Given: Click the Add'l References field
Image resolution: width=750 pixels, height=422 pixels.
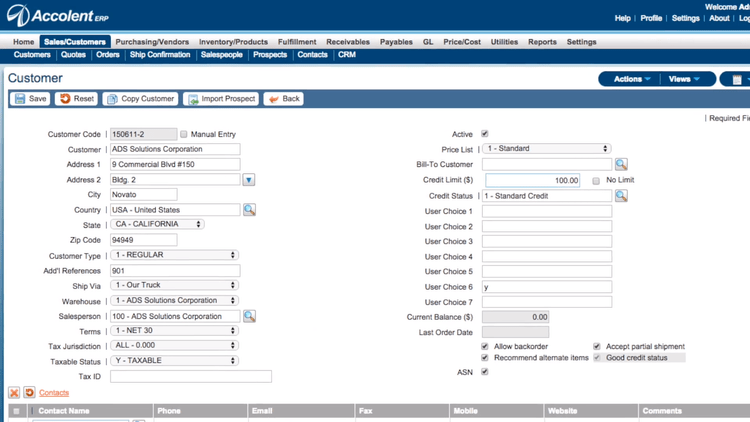Looking at the screenshot, I should click(x=175, y=271).
